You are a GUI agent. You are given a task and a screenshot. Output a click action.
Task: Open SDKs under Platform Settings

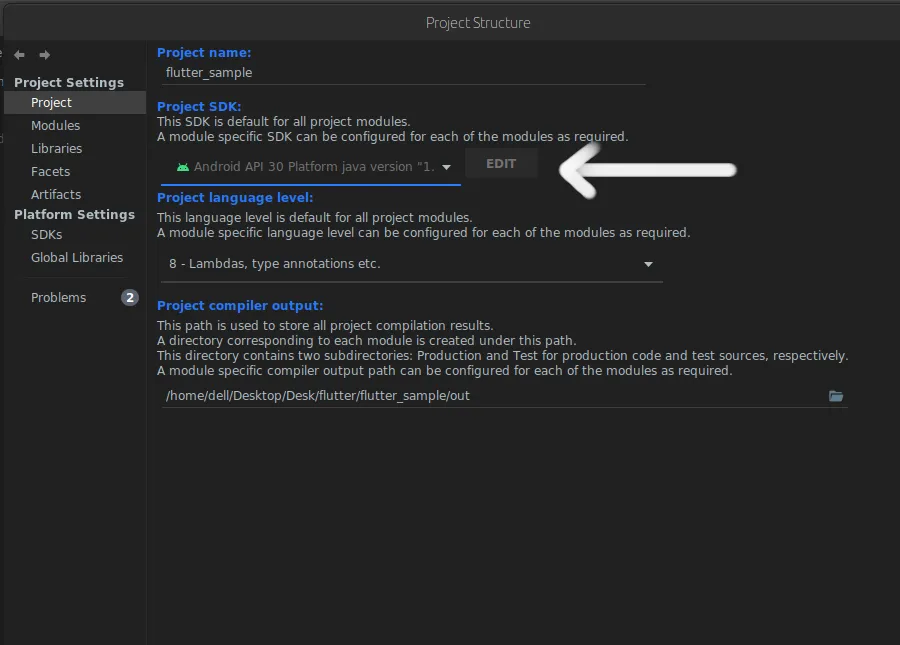46,235
